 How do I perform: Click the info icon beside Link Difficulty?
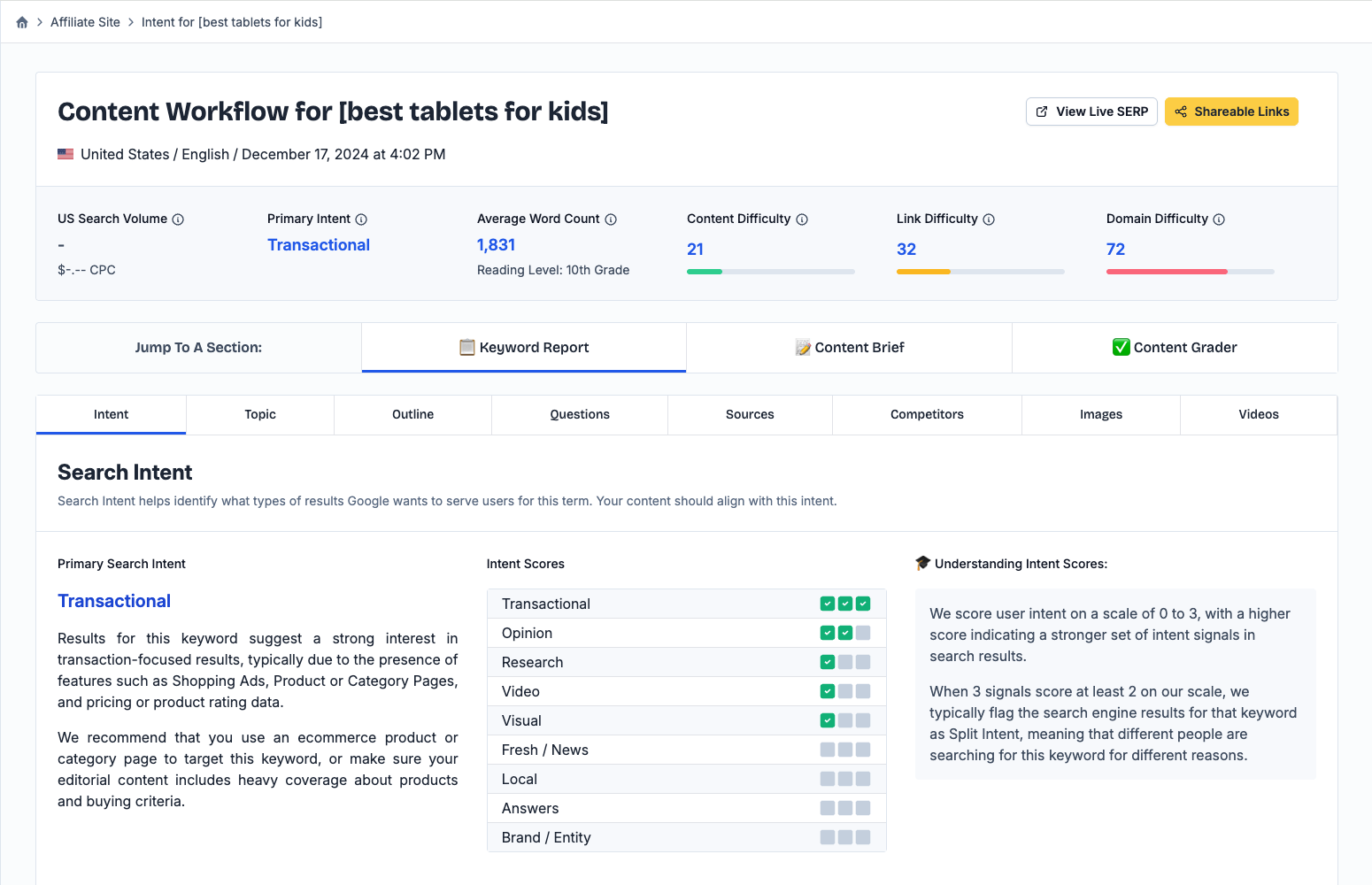(x=990, y=219)
